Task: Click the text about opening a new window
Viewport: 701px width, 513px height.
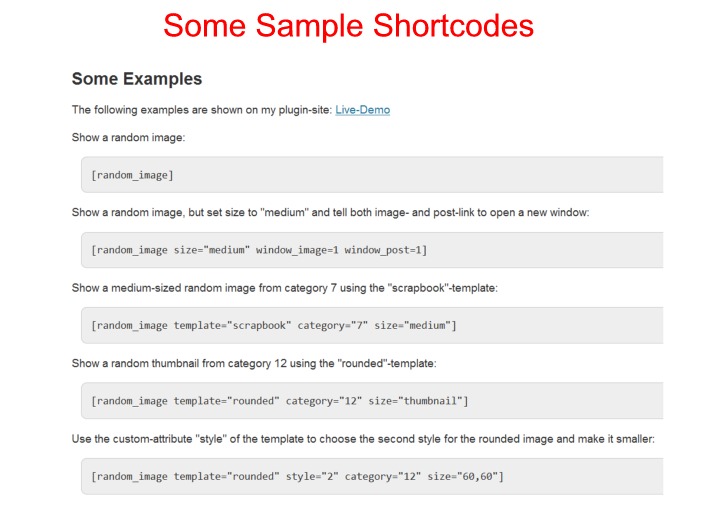Action: pyautogui.click(x=330, y=212)
